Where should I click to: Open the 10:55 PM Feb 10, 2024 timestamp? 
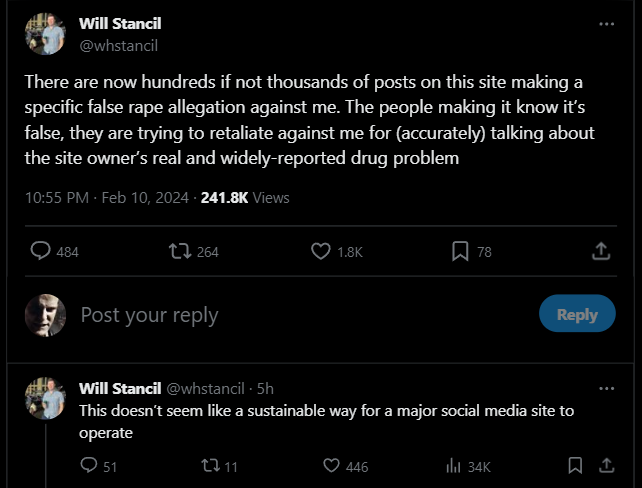click(x=107, y=198)
